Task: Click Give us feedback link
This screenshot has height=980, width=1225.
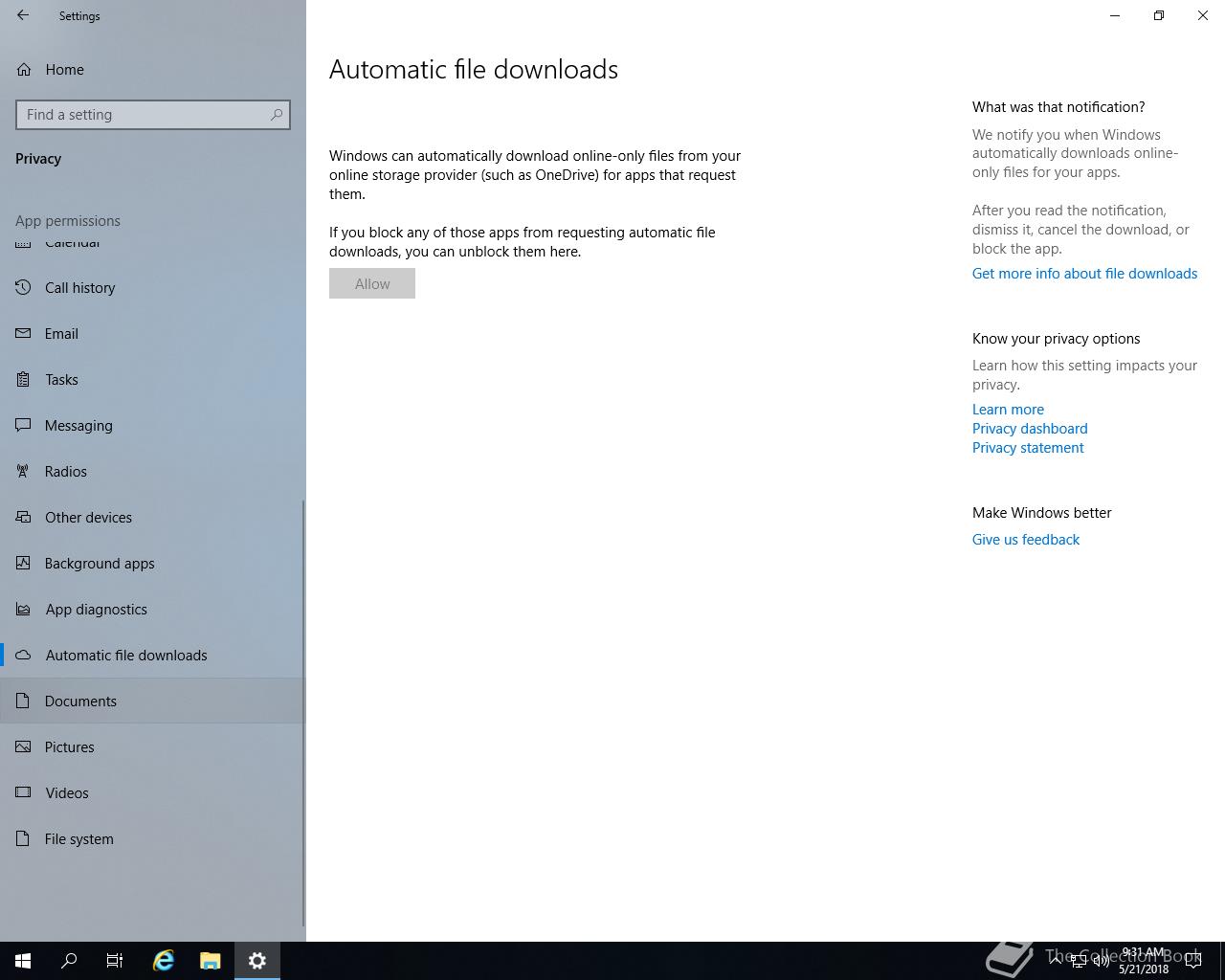Action: coord(1025,540)
